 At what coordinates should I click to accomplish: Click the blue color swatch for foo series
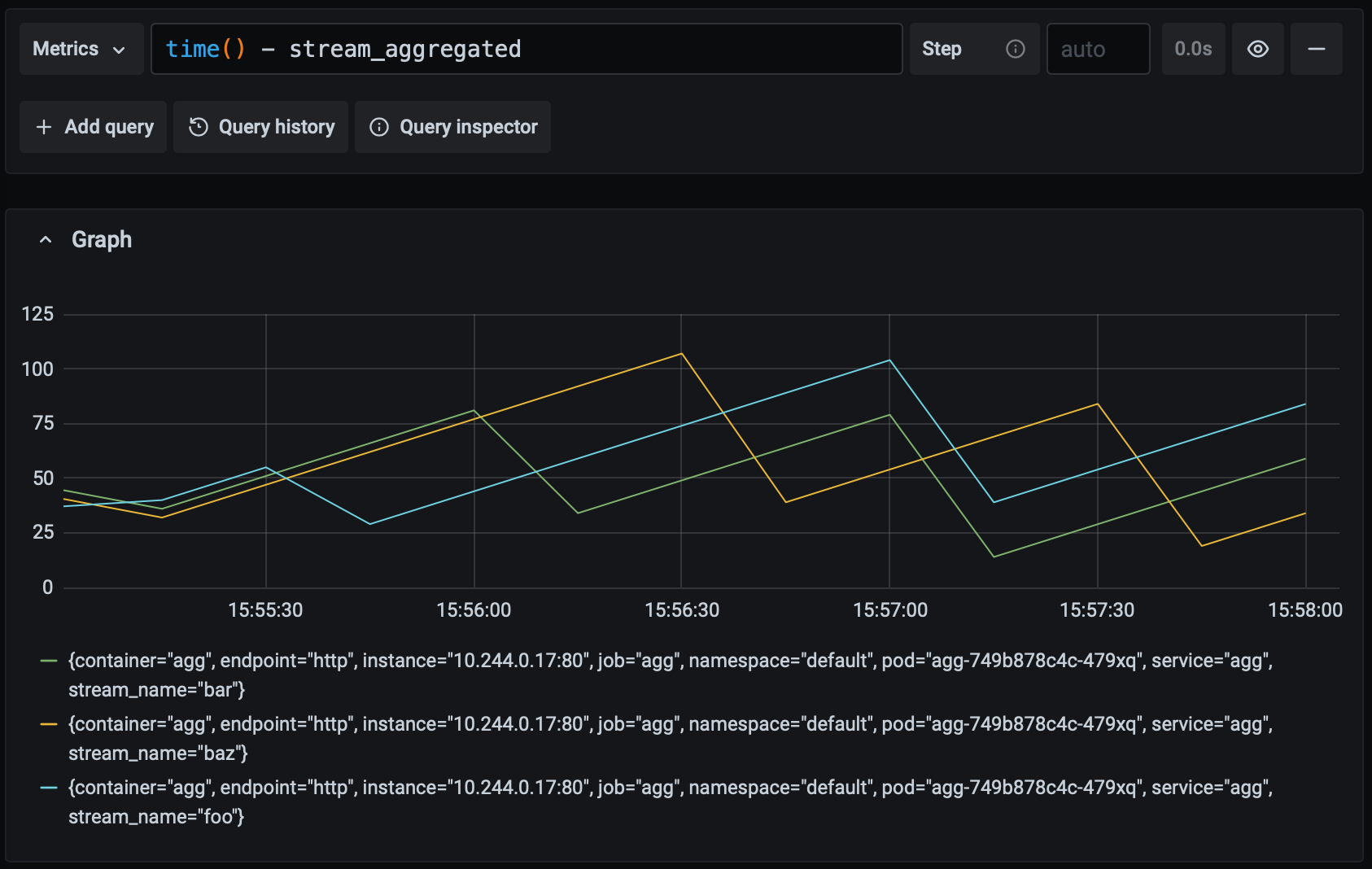[49, 788]
